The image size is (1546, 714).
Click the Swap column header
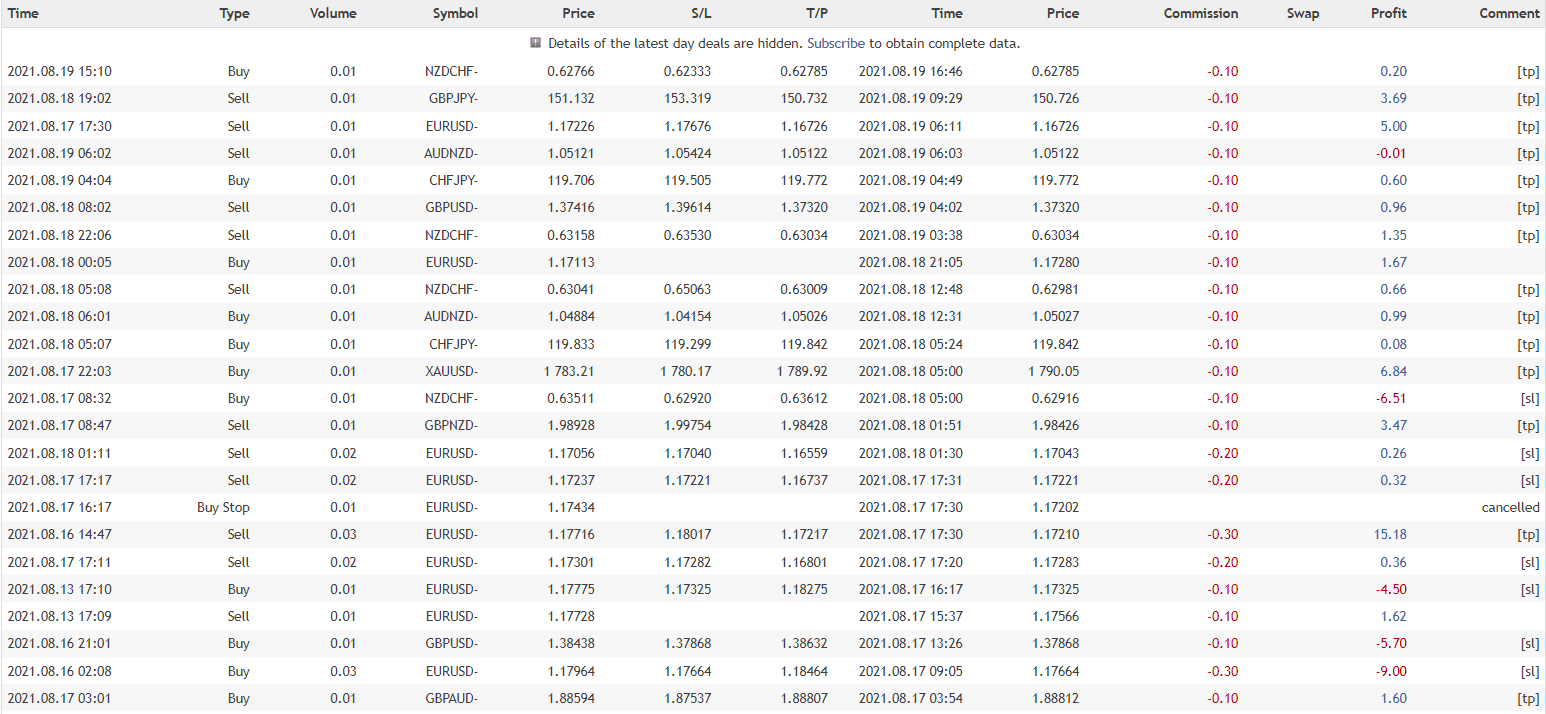[1303, 13]
